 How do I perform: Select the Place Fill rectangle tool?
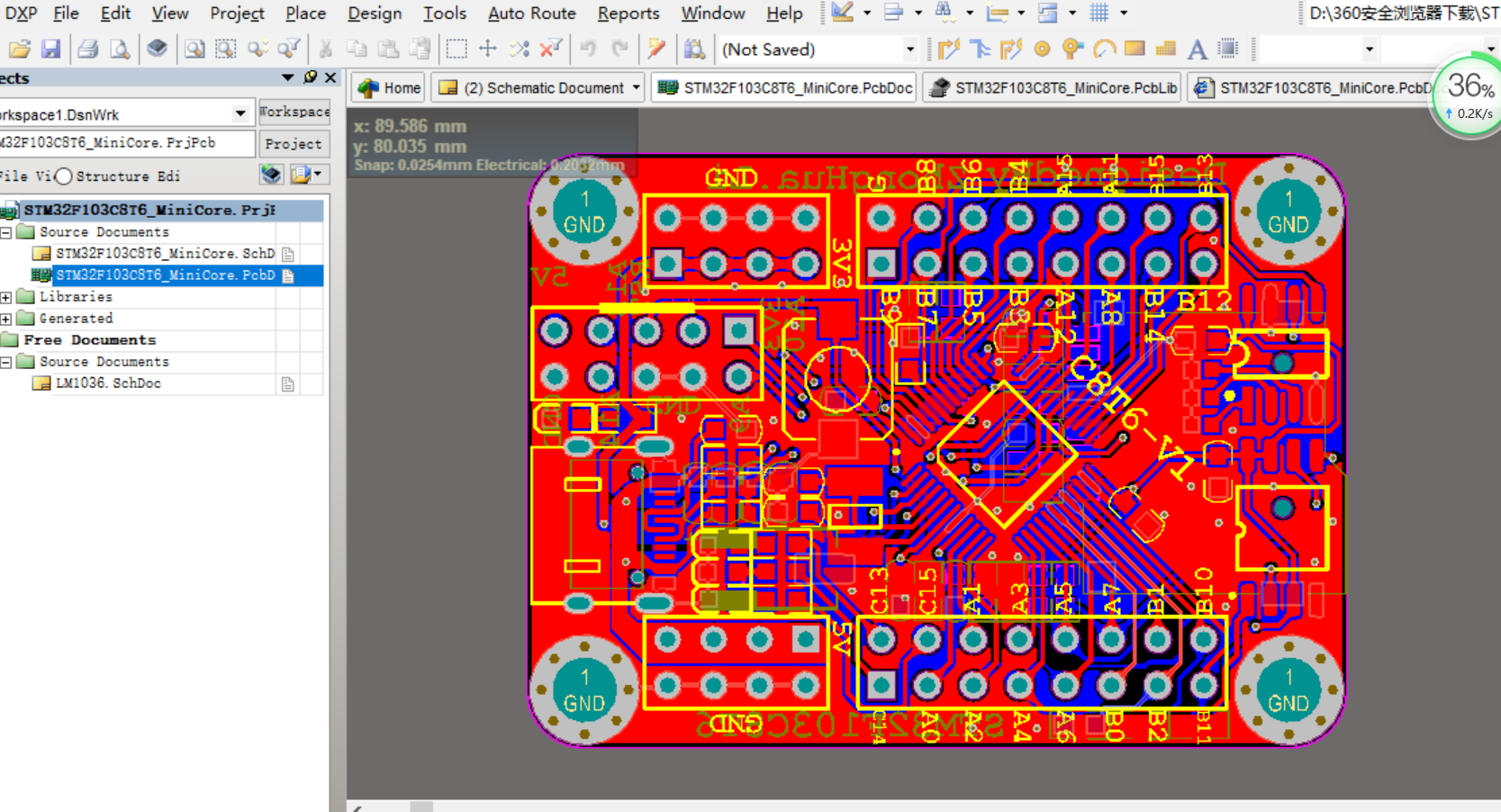[1135, 49]
